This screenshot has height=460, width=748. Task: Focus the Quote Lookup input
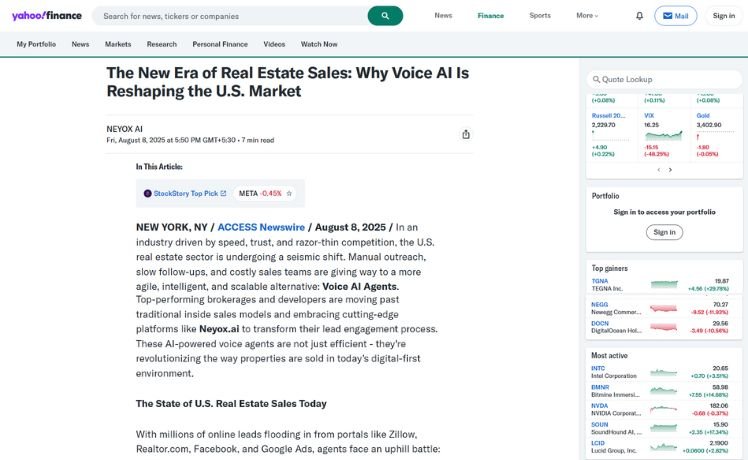[664, 79]
